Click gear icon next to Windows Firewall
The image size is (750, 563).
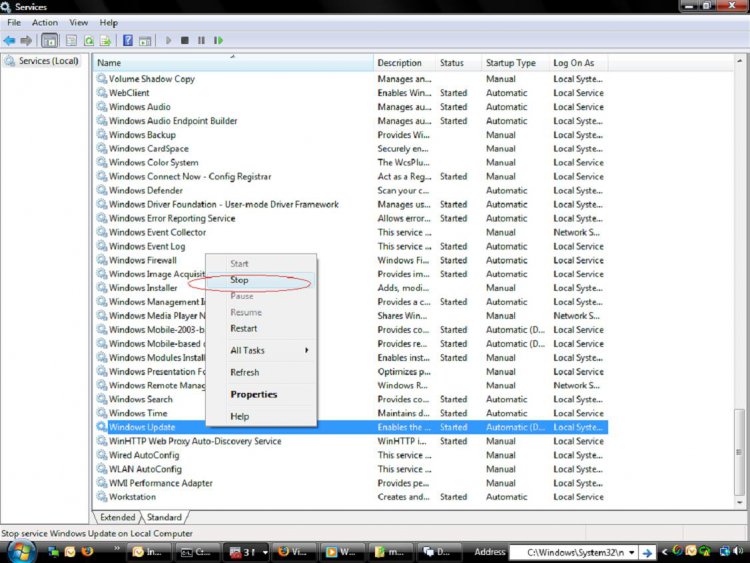click(x=101, y=260)
